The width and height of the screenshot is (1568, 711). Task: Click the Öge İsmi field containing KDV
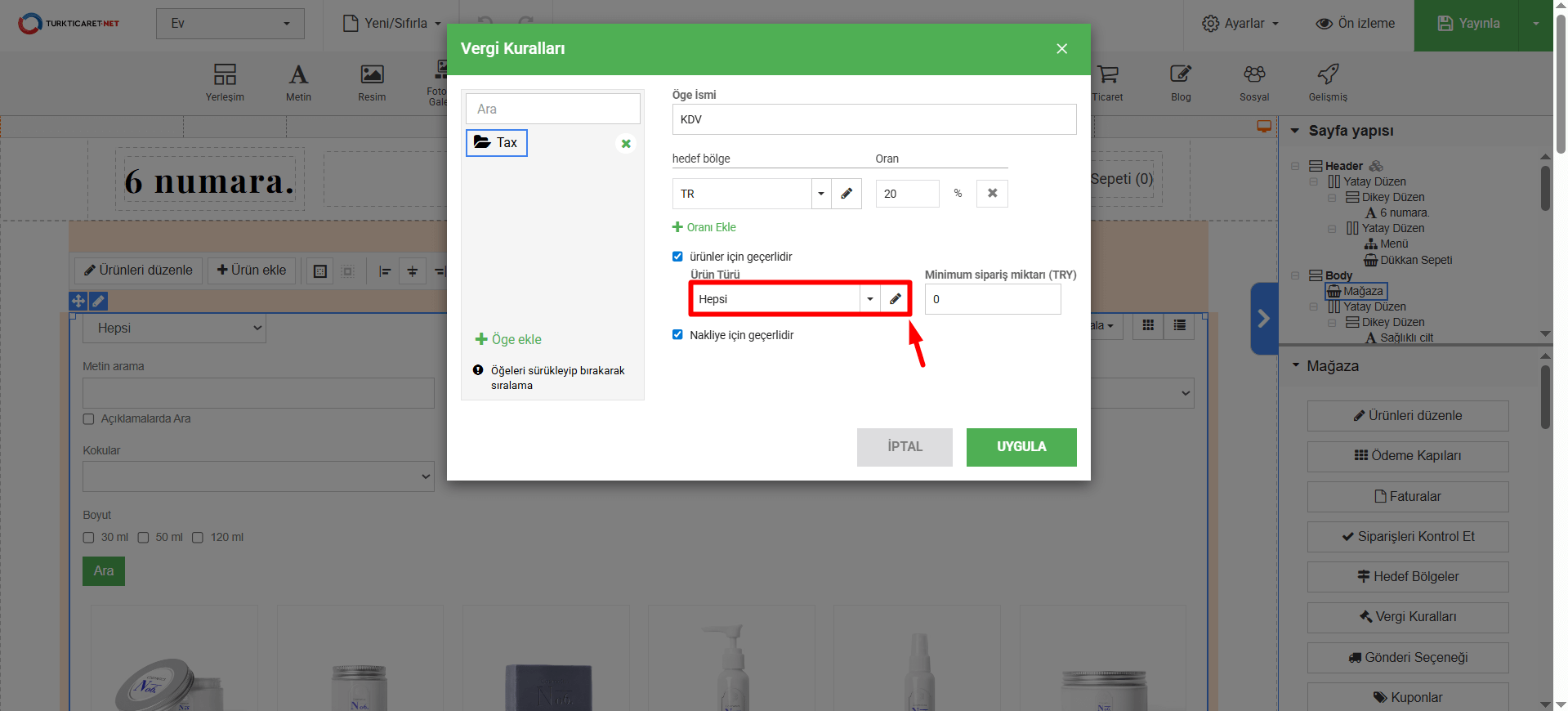tap(873, 119)
